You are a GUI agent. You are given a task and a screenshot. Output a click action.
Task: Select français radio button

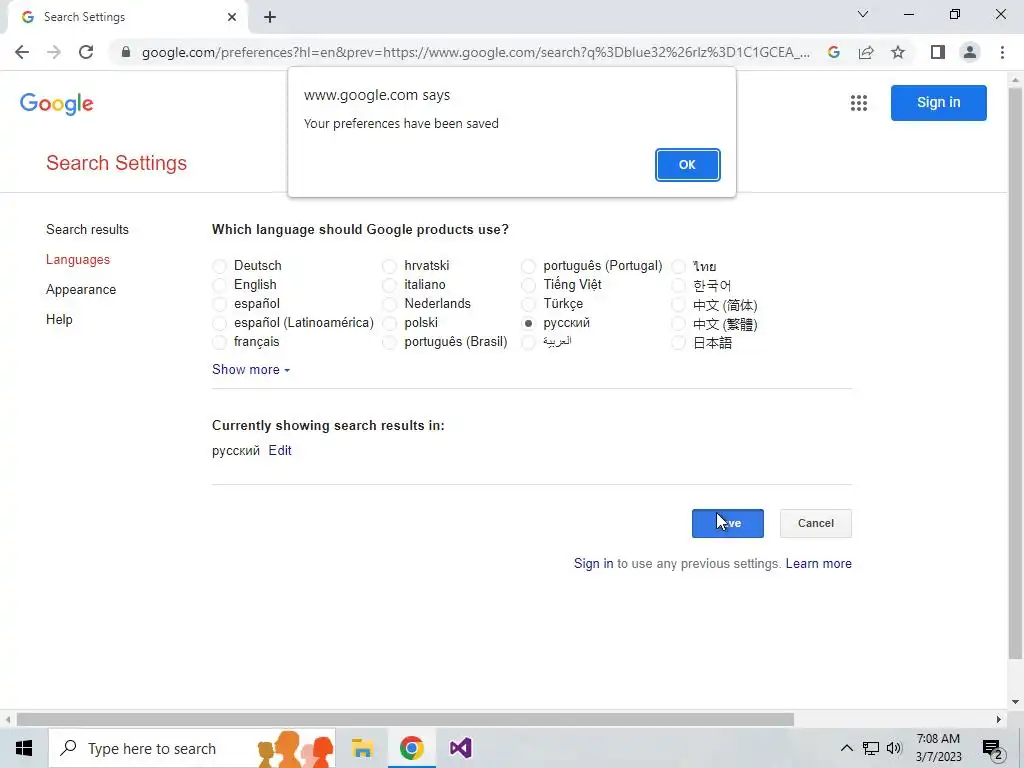(x=219, y=342)
